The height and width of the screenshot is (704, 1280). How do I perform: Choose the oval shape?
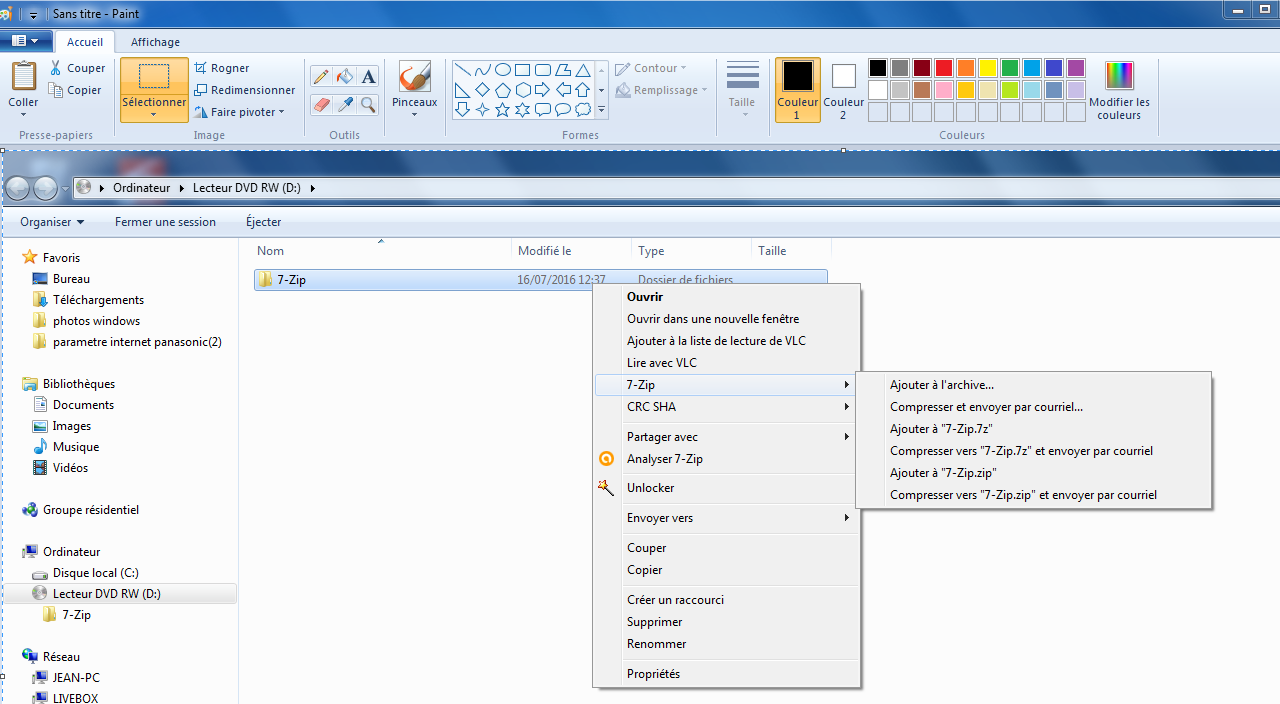[x=503, y=70]
